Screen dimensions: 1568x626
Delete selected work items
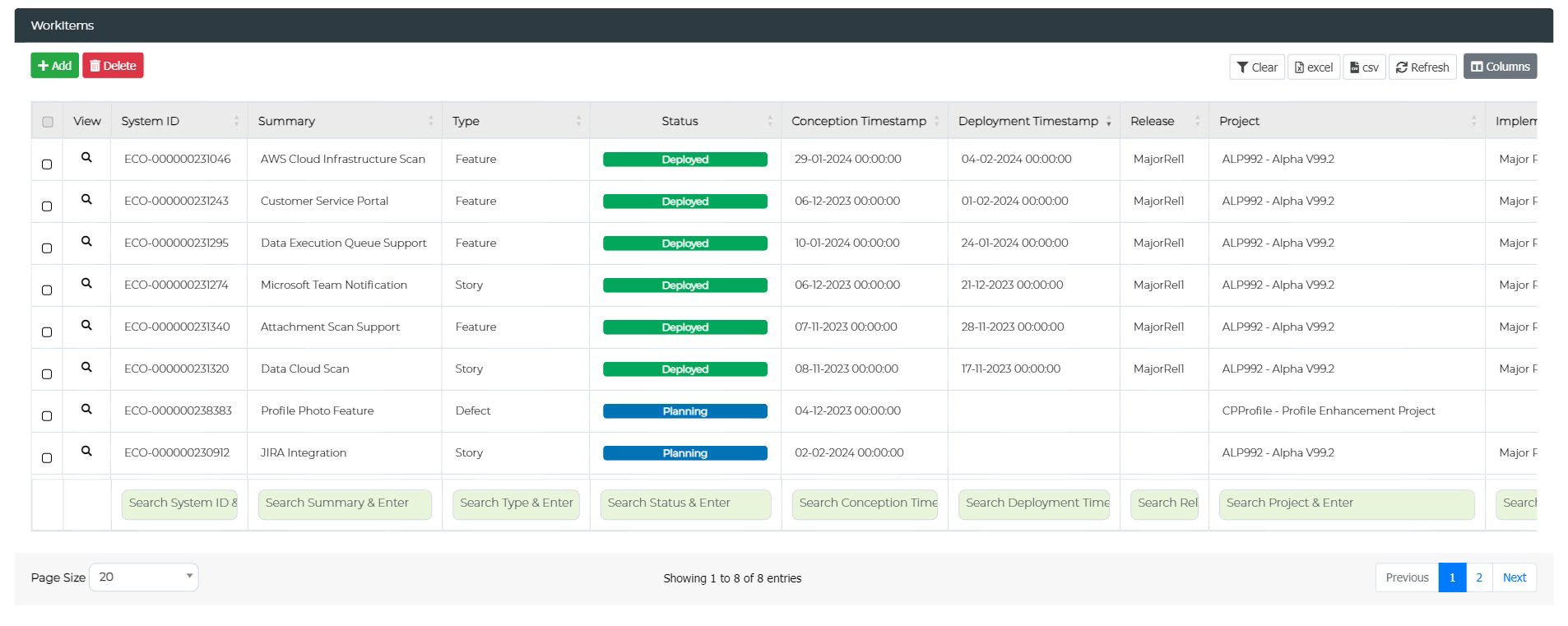click(113, 66)
